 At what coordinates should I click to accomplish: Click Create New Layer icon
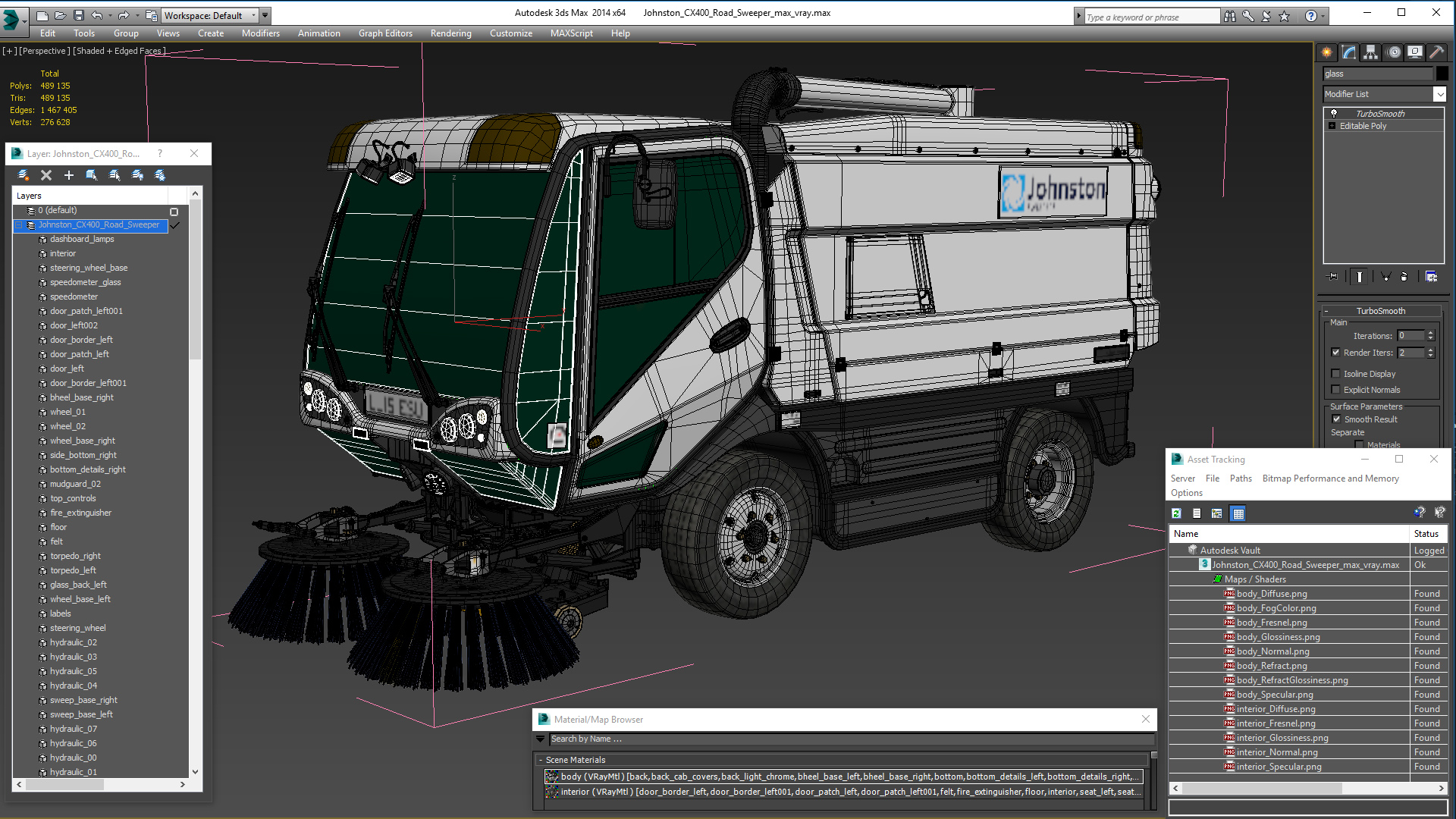(x=24, y=175)
